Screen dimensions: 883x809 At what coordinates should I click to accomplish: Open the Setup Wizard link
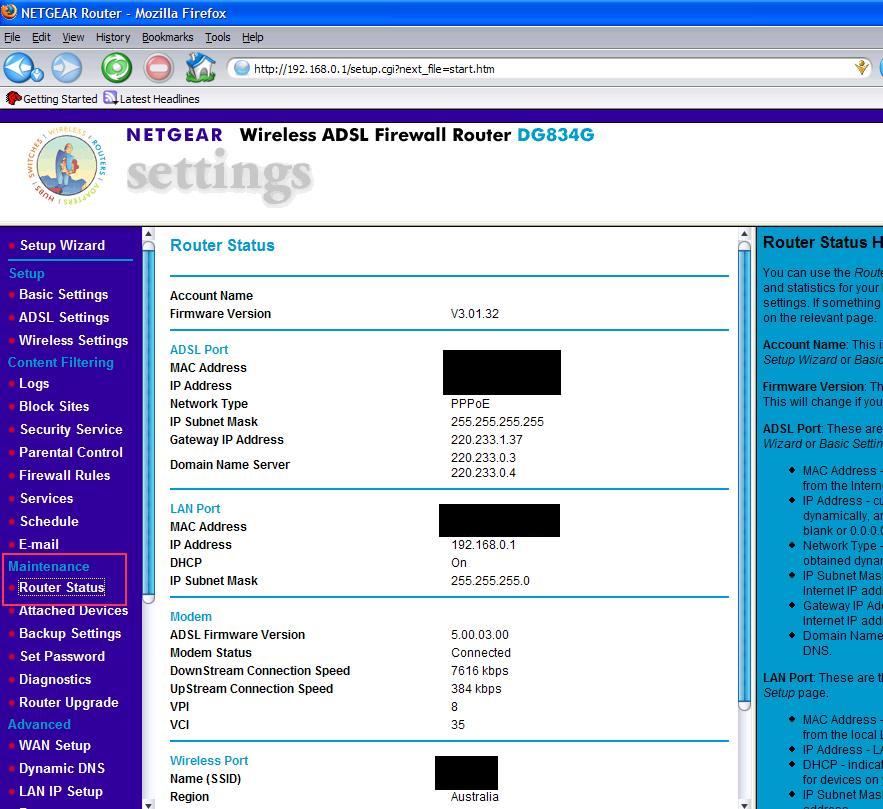pyautogui.click(x=63, y=245)
